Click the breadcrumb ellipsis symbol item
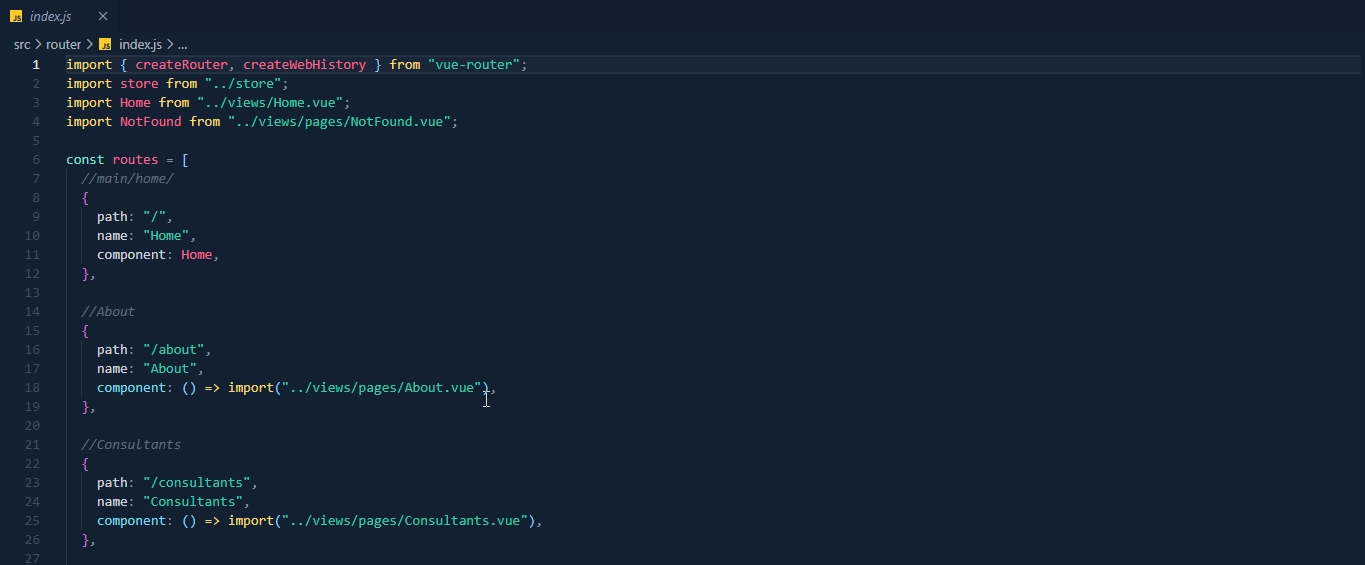 click(x=182, y=44)
